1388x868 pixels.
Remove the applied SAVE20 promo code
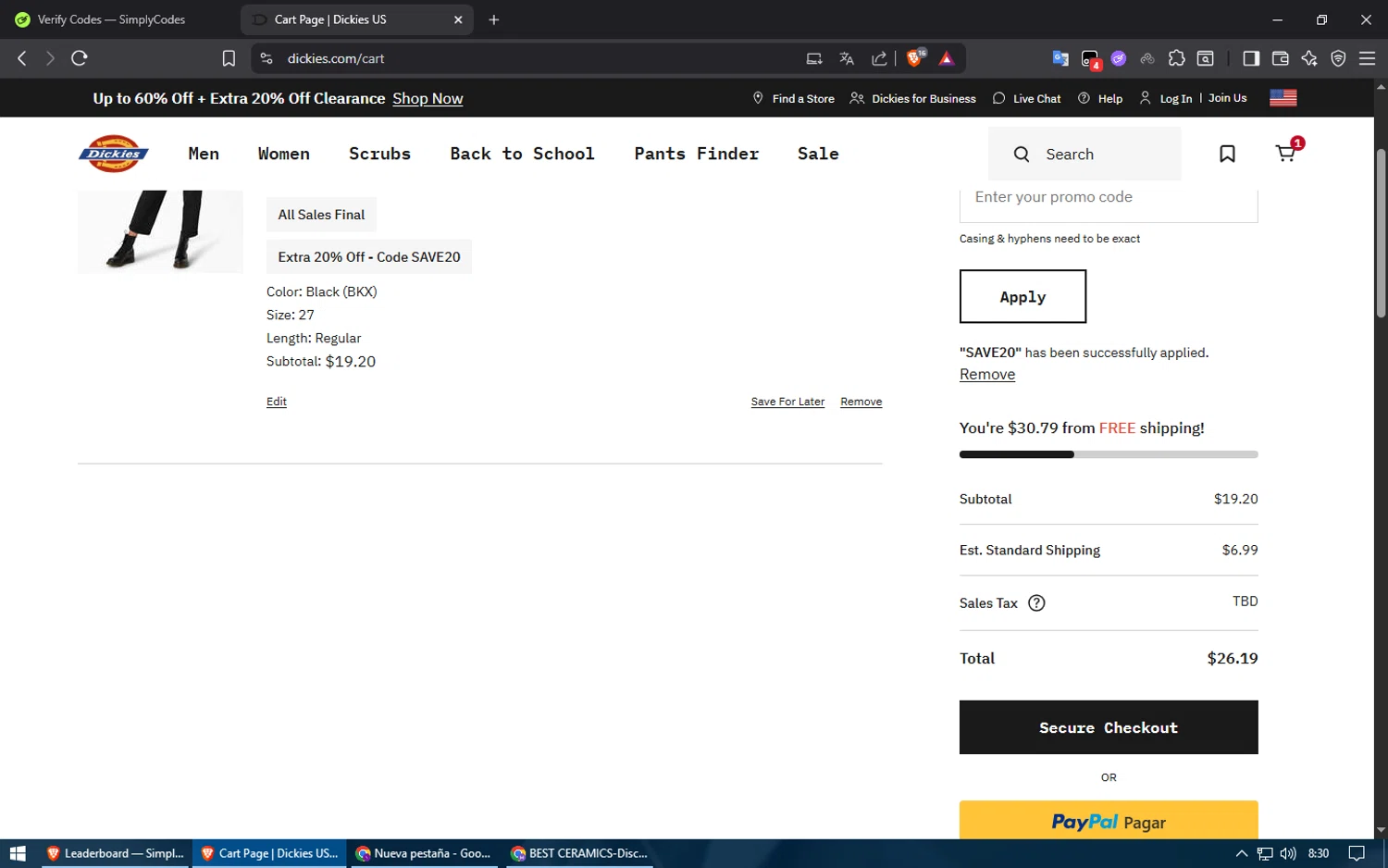(x=987, y=374)
